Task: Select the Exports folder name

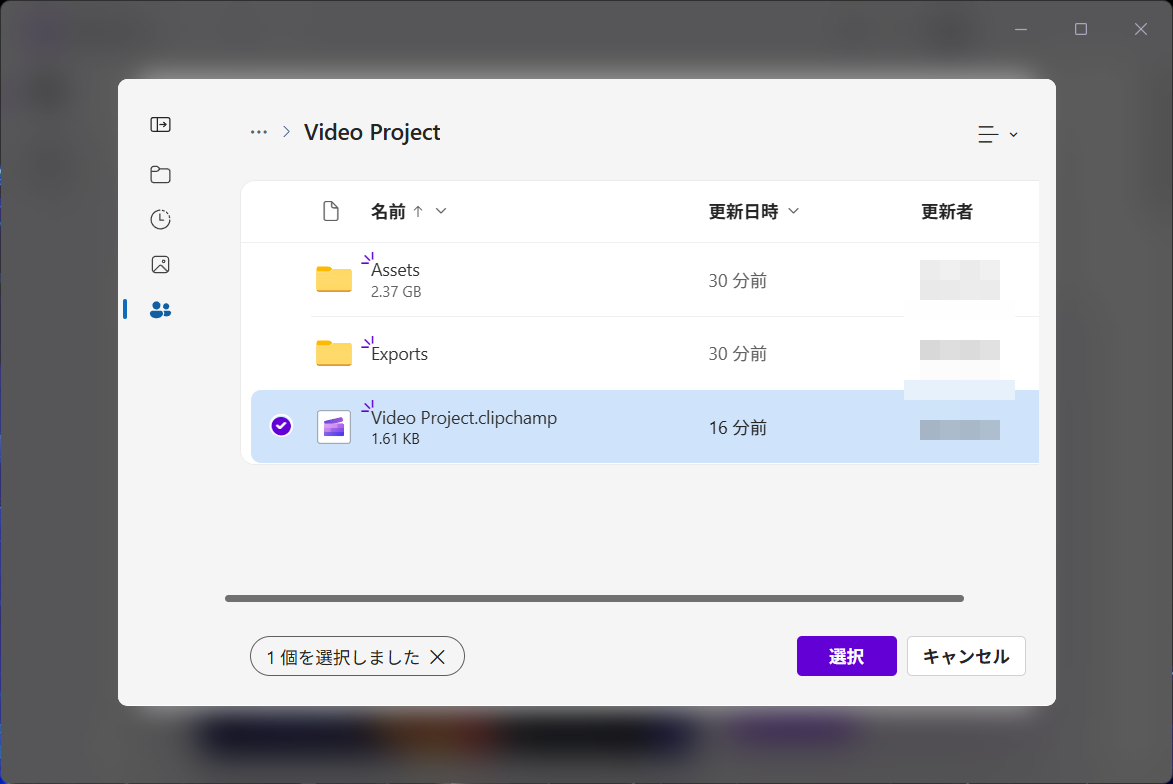Action: (x=399, y=354)
